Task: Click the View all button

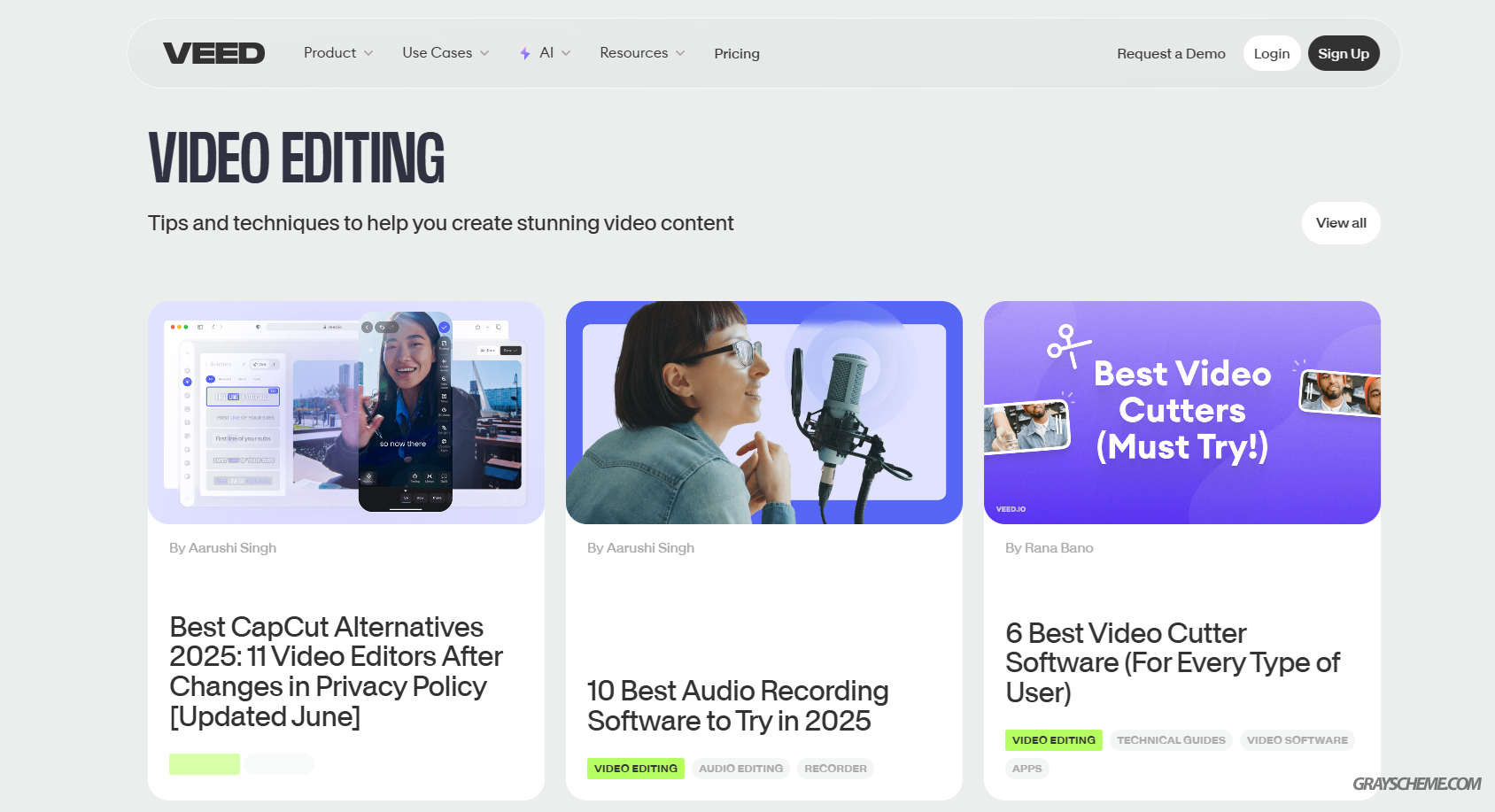Action: point(1341,223)
